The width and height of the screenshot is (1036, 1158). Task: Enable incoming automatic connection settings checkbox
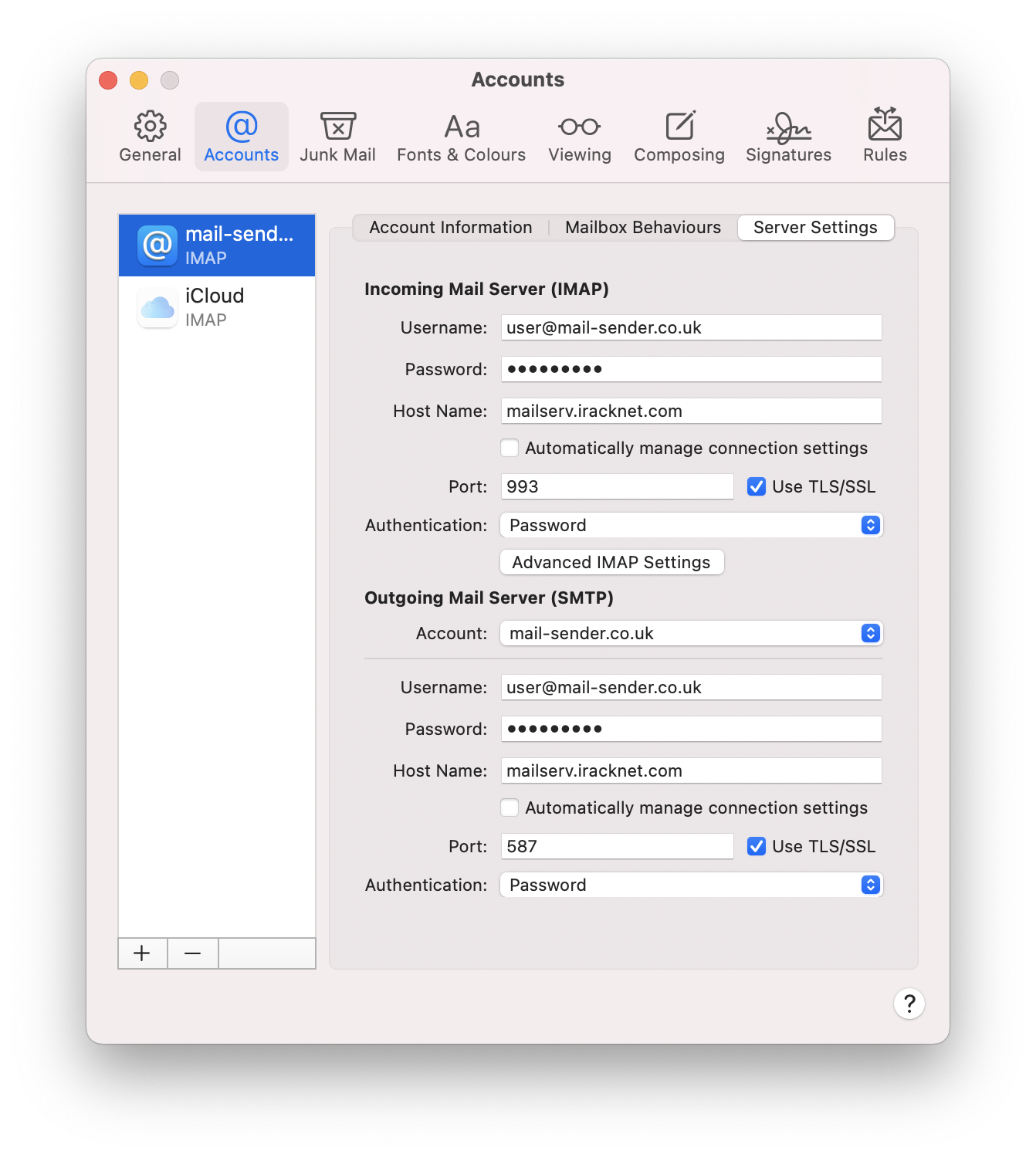(510, 448)
